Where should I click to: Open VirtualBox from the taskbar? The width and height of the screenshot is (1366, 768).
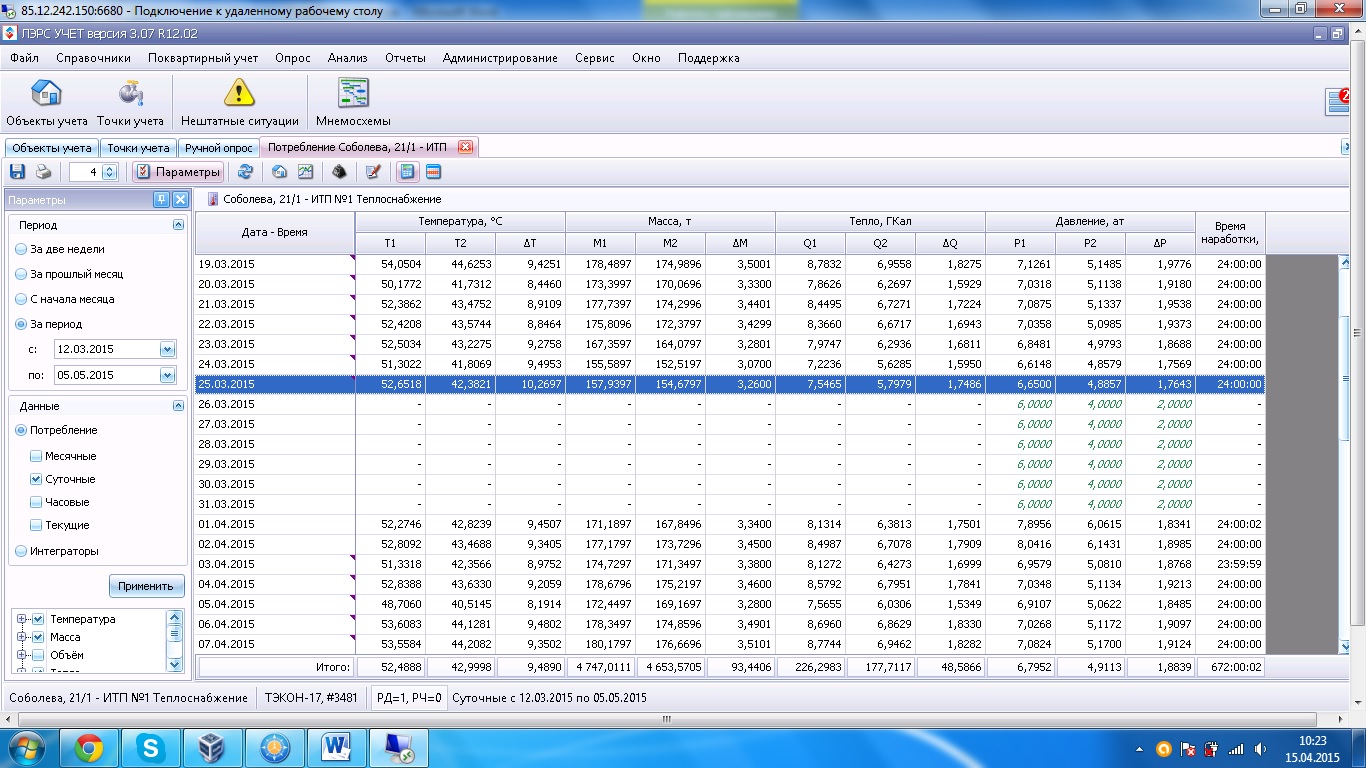pos(213,748)
